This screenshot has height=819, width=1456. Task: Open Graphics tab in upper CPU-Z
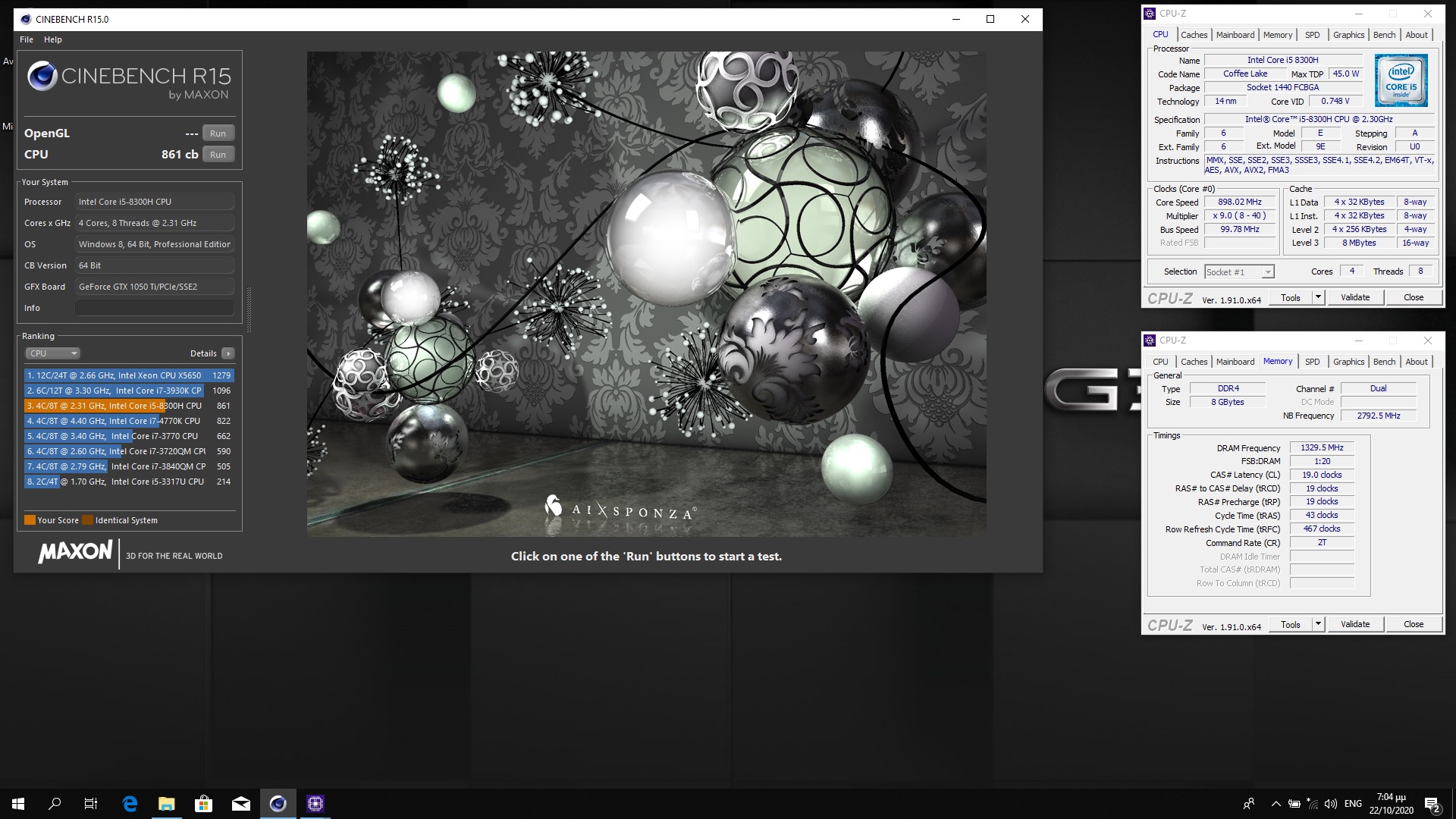click(1348, 35)
